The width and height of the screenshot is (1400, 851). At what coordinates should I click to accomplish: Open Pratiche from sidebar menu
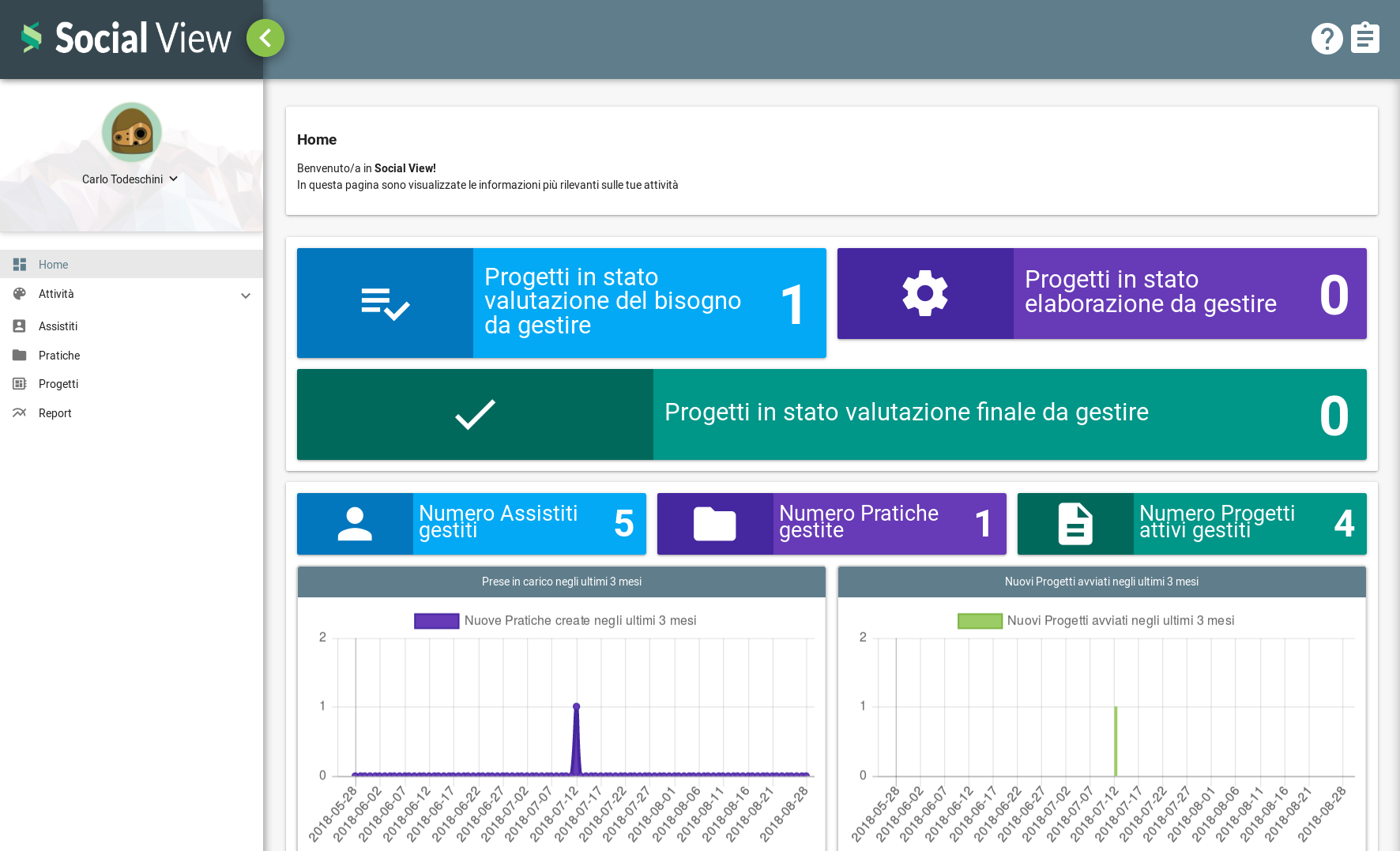click(59, 356)
